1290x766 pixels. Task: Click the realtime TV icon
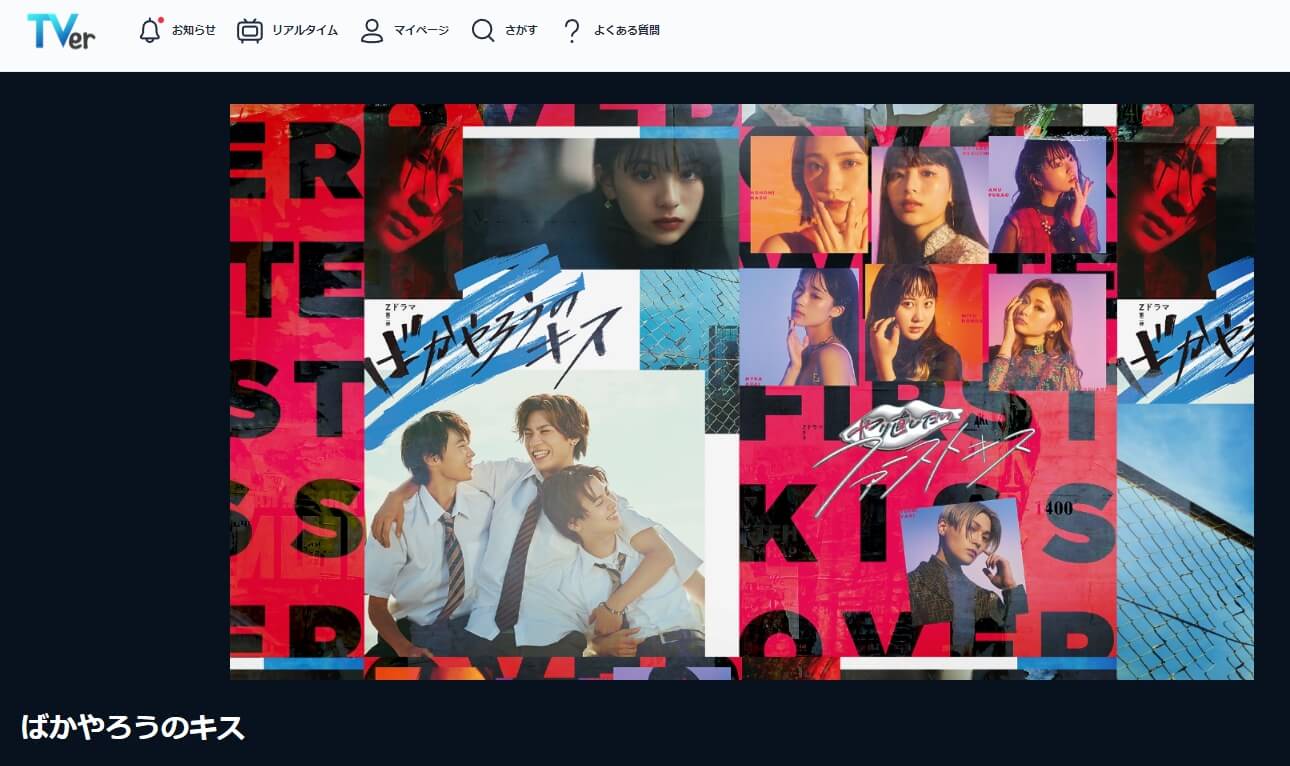click(x=249, y=31)
